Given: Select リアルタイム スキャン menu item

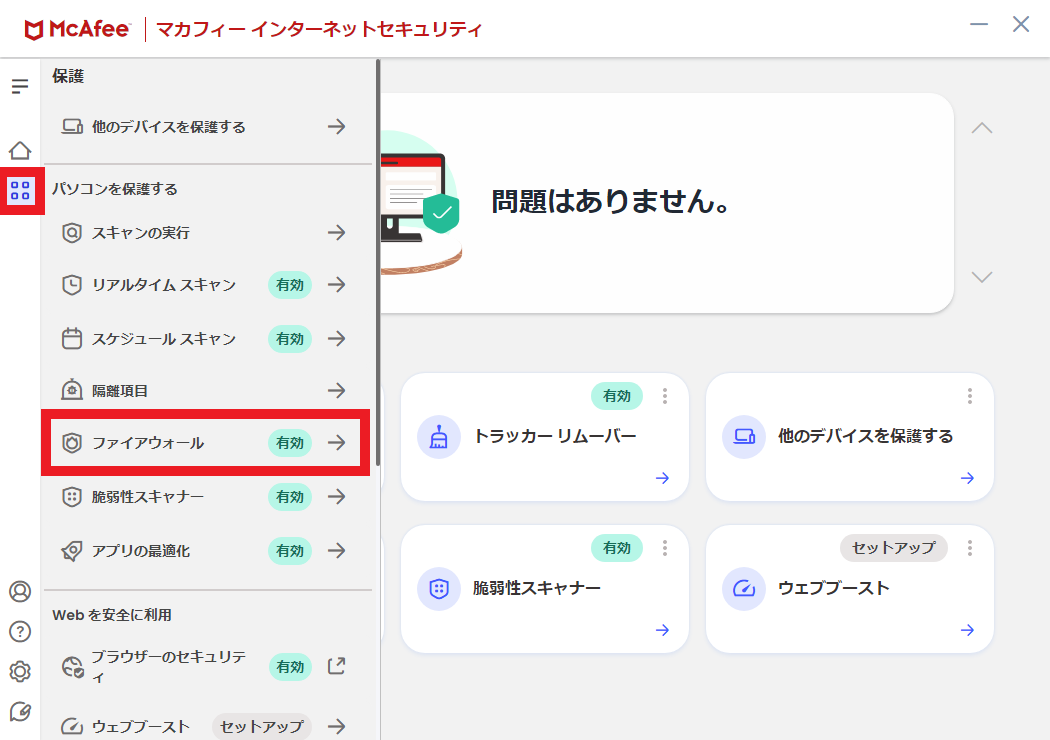Looking at the screenshot, I should [x=206, y=285].
